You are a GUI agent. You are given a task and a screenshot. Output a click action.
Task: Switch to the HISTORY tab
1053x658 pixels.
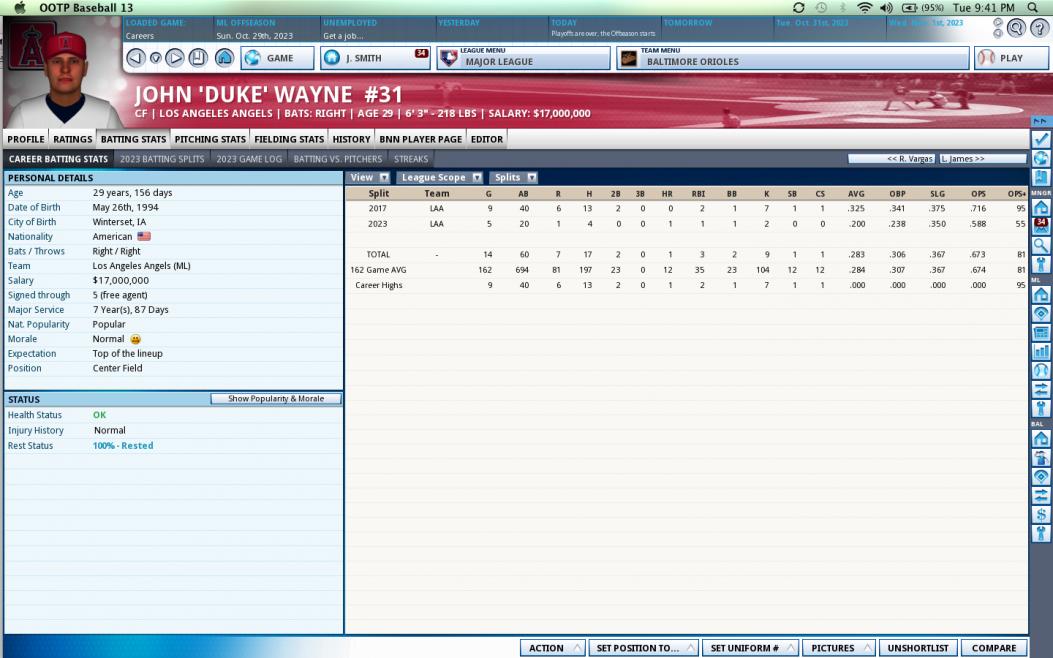[351, 139]
